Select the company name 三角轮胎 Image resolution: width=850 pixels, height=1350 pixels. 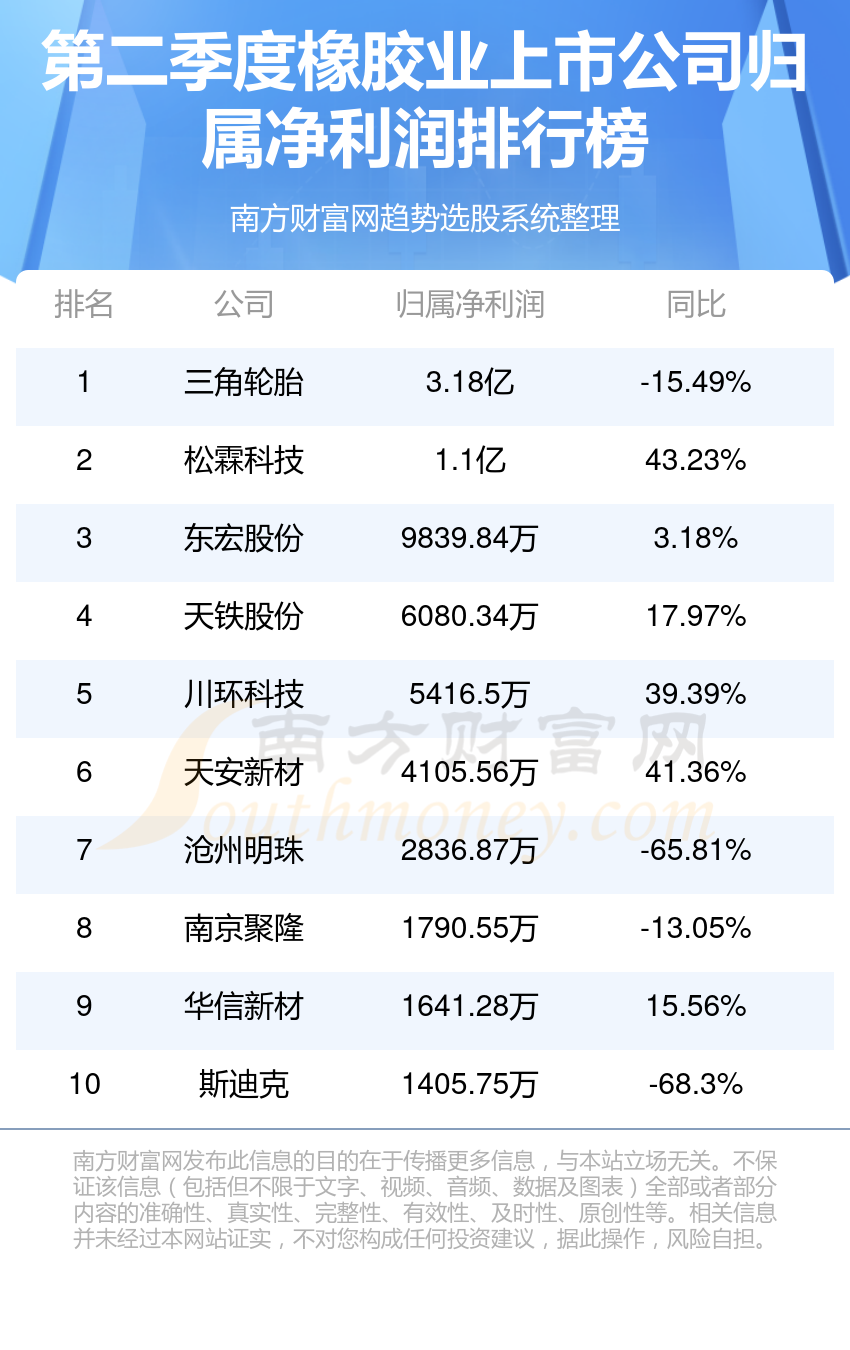click(243, 382)
